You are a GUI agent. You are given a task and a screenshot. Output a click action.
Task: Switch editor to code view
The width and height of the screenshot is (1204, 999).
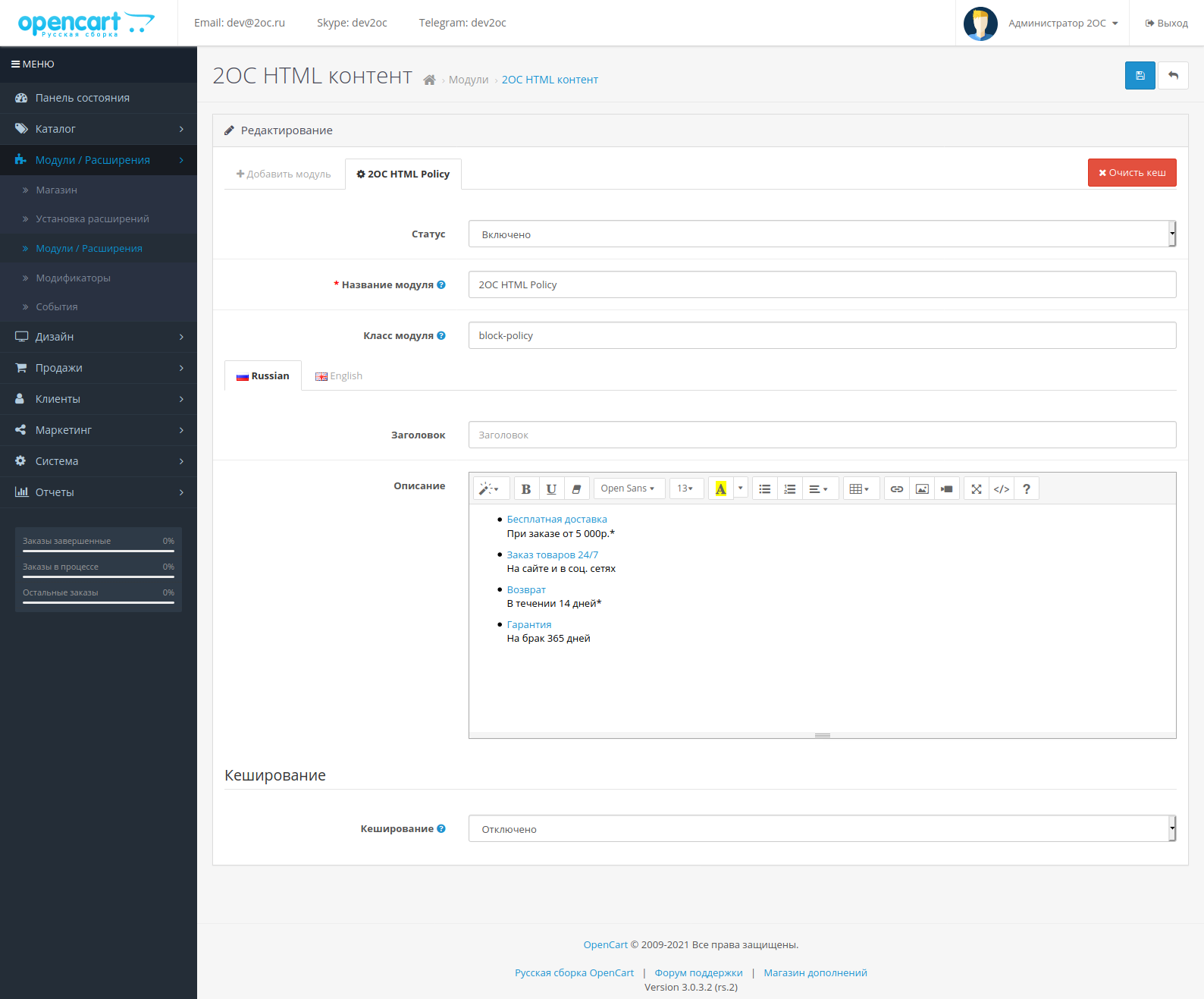(x=1001, y=489)
